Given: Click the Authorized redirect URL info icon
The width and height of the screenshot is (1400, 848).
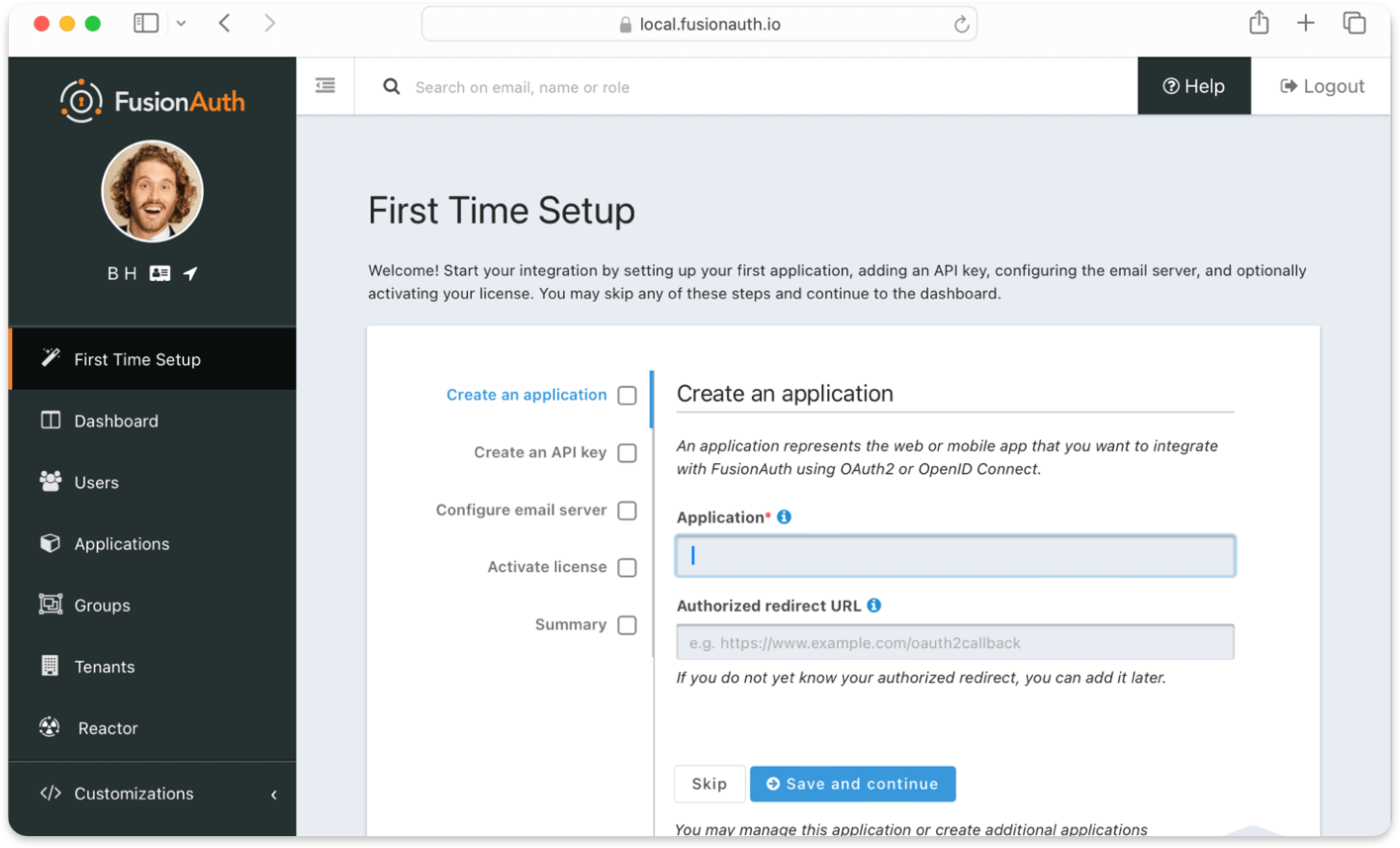Looking at the screenshot, I should 874,606.
